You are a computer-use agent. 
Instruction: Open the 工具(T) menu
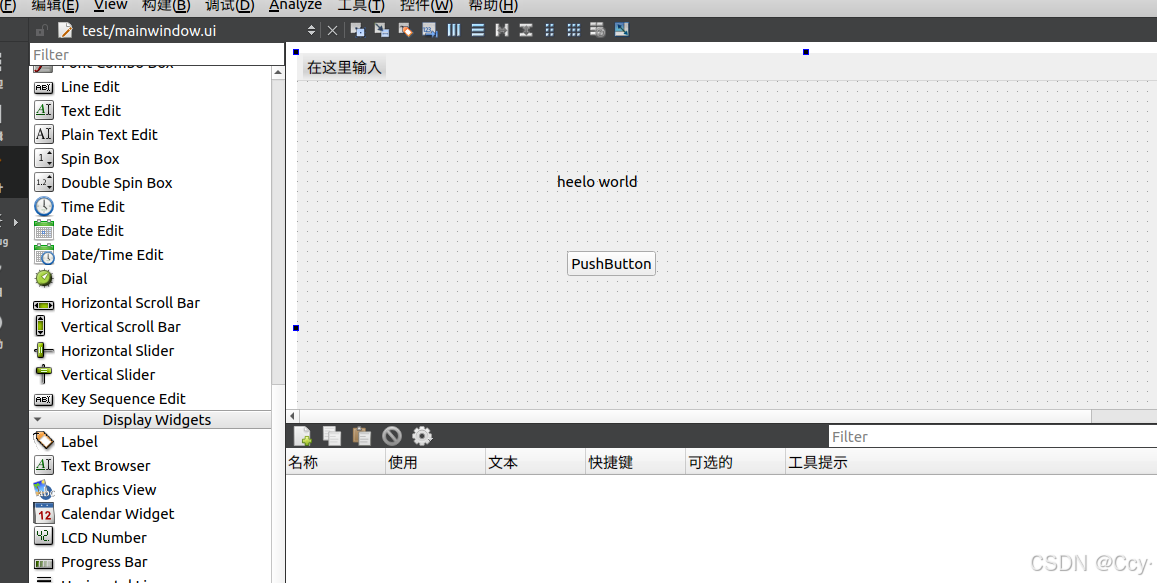[x=361, y=5]
